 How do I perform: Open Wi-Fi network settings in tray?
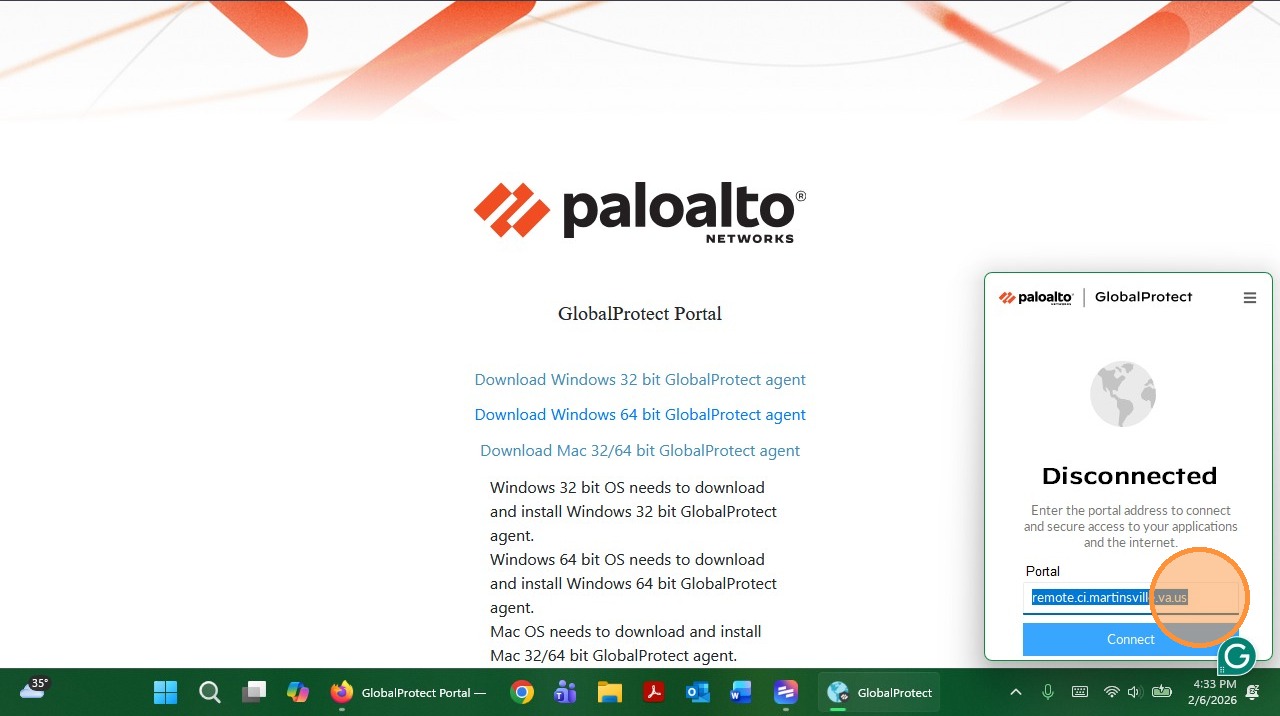pos(1111,692)
